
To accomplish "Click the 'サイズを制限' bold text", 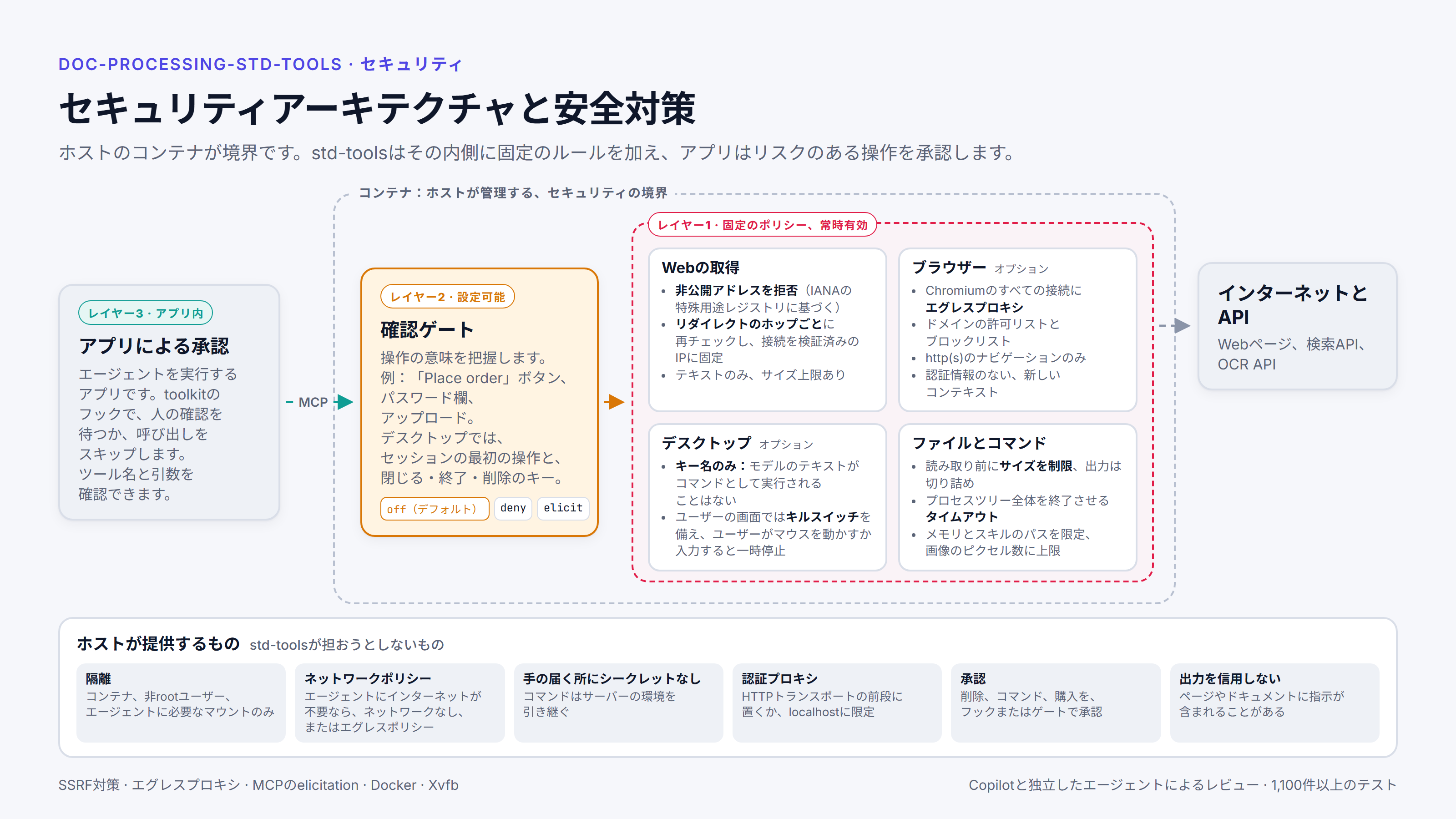I will click(1036, 466).
